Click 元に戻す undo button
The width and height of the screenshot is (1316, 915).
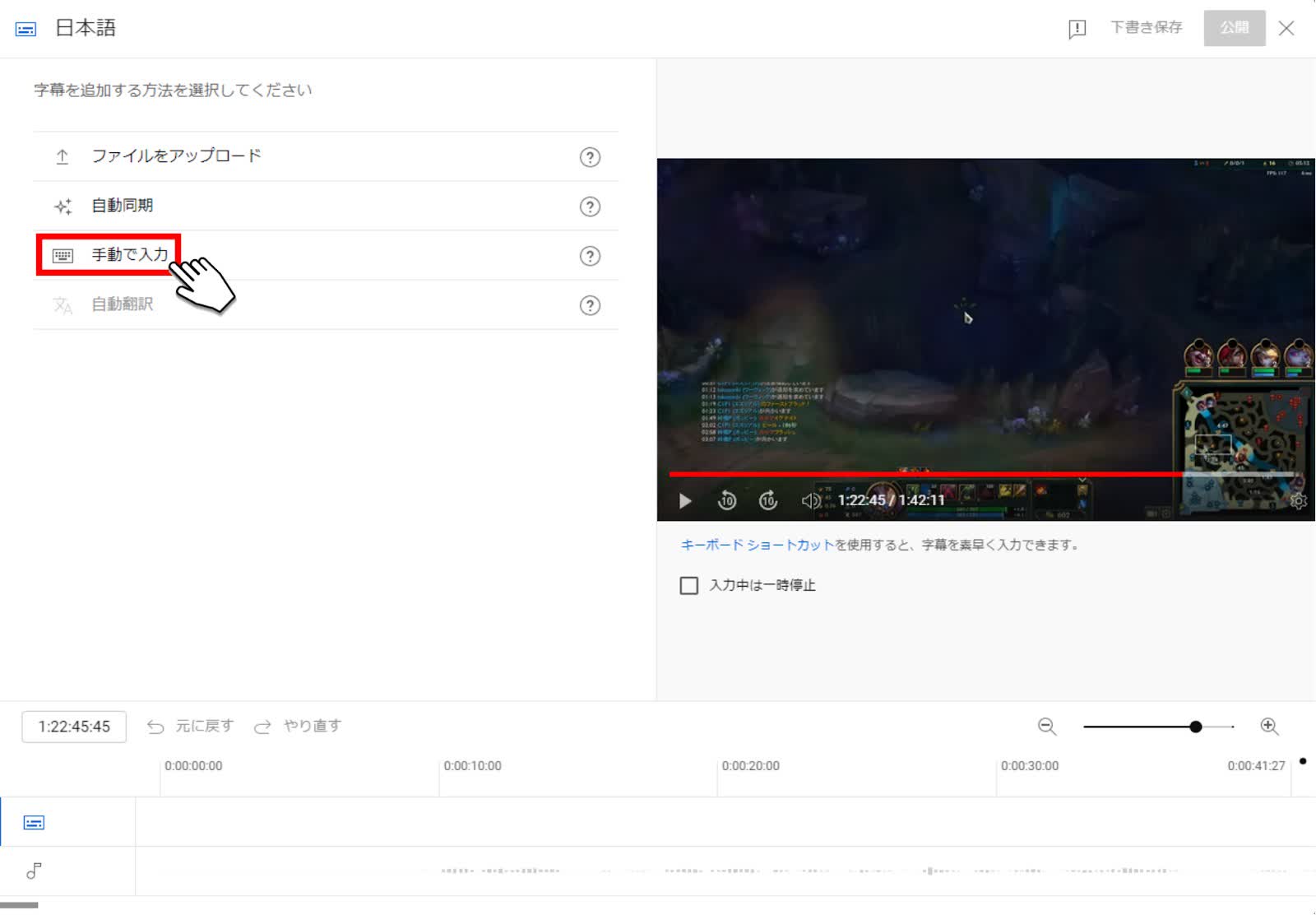point(190,727)
